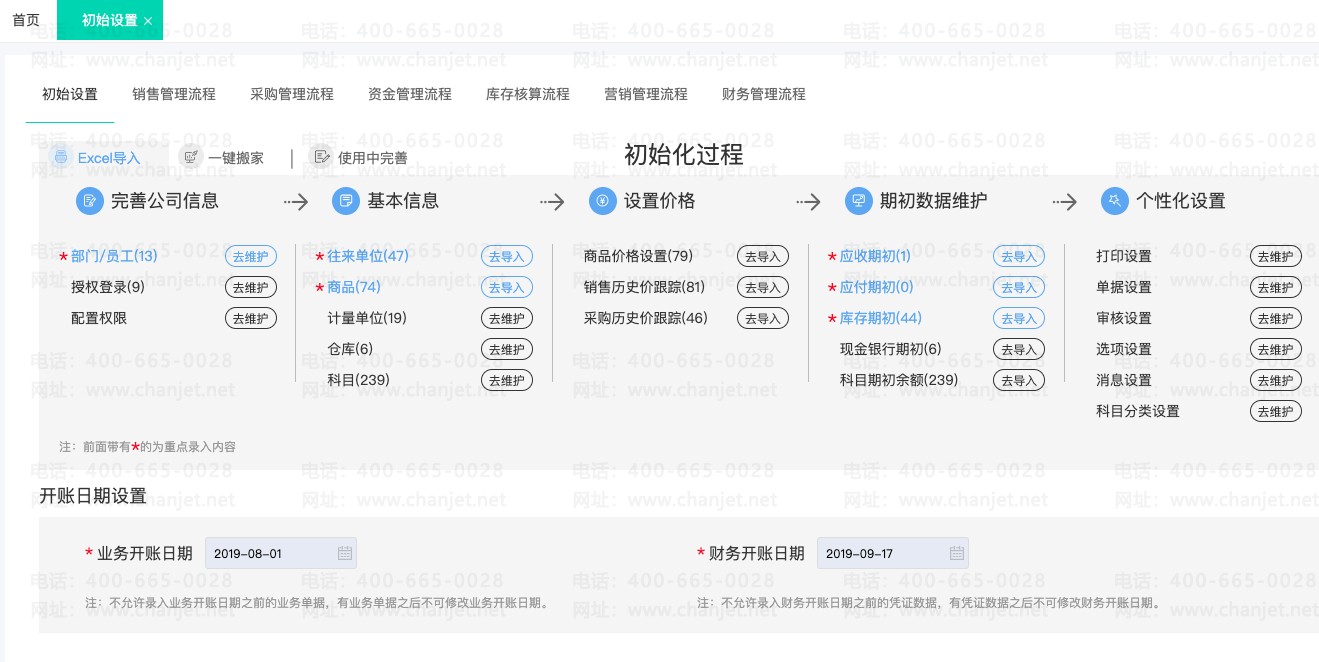Click 去导入 for 应收期初

(x=1019, y=257)
